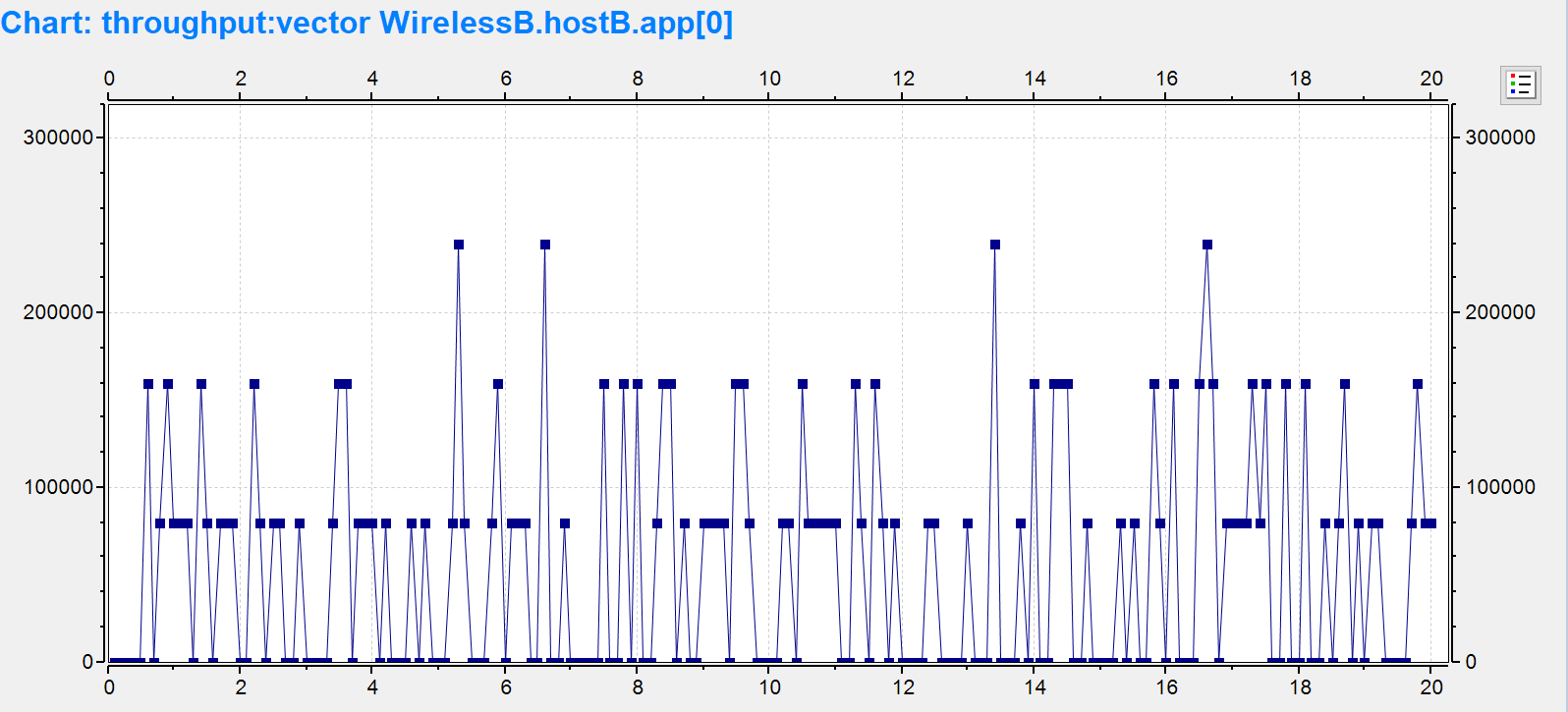
Task: Select the last 160000 data marker before x=20
Action: 1418,384
